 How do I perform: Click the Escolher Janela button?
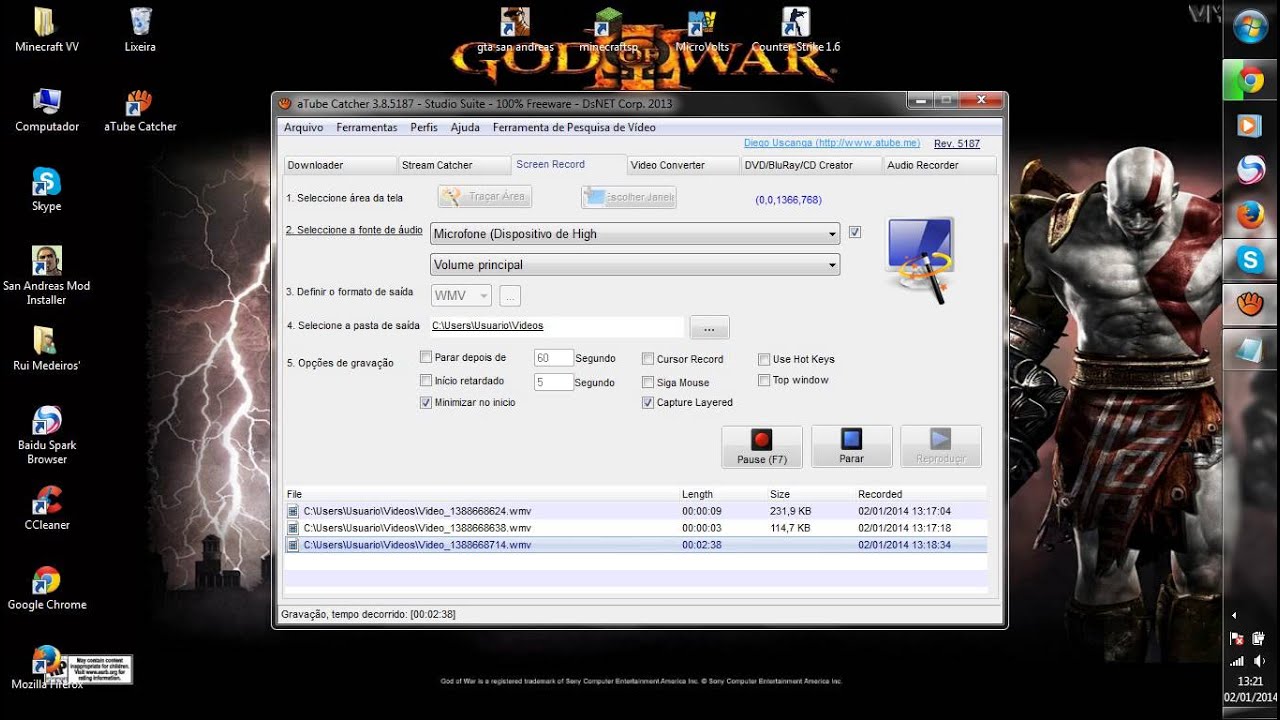[x=629, y=197]
